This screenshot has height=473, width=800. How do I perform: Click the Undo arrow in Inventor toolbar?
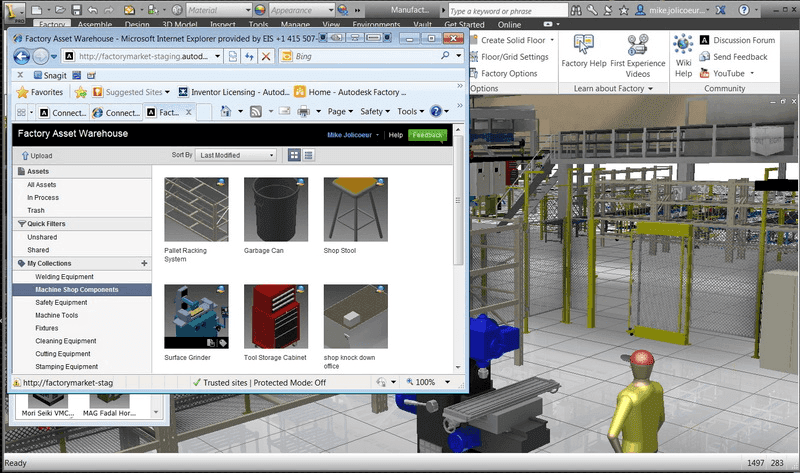coord(92,10)
